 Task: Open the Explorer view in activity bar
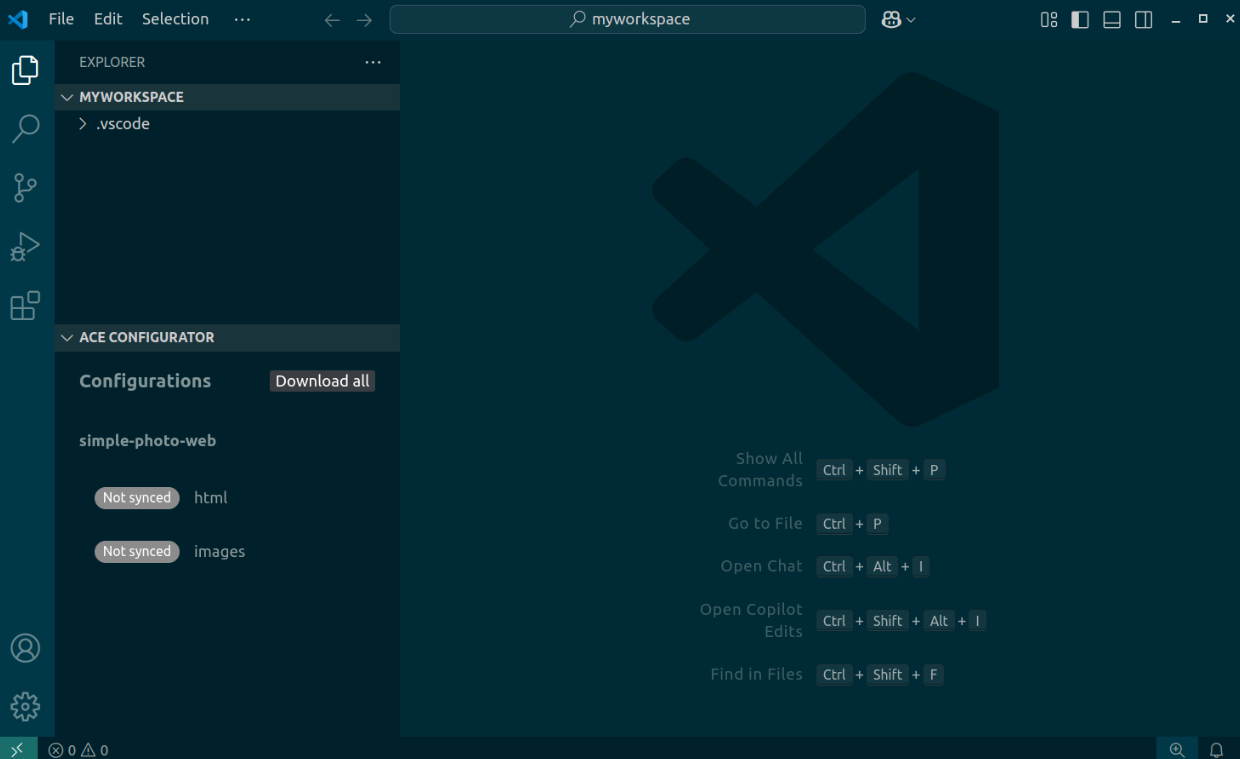tap(25, 70)
